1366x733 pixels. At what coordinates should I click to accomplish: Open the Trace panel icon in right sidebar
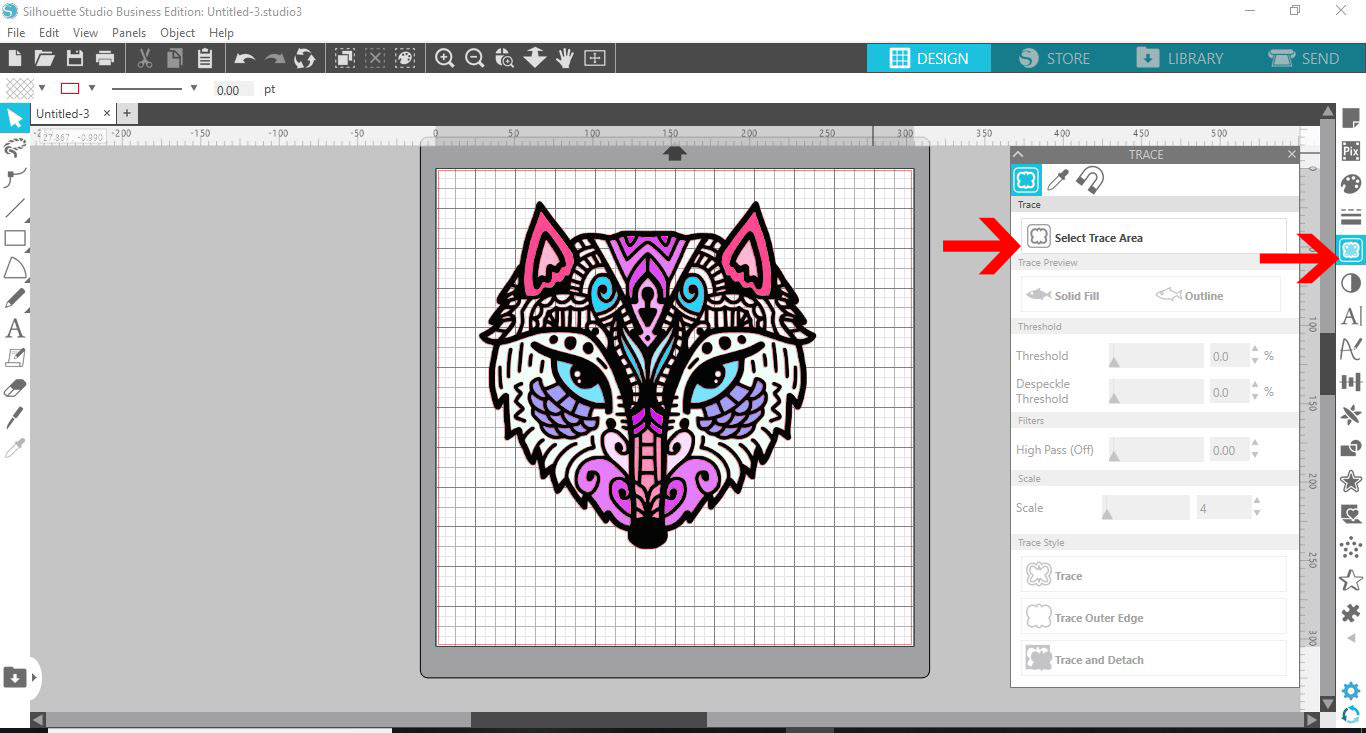(1351, 250)
